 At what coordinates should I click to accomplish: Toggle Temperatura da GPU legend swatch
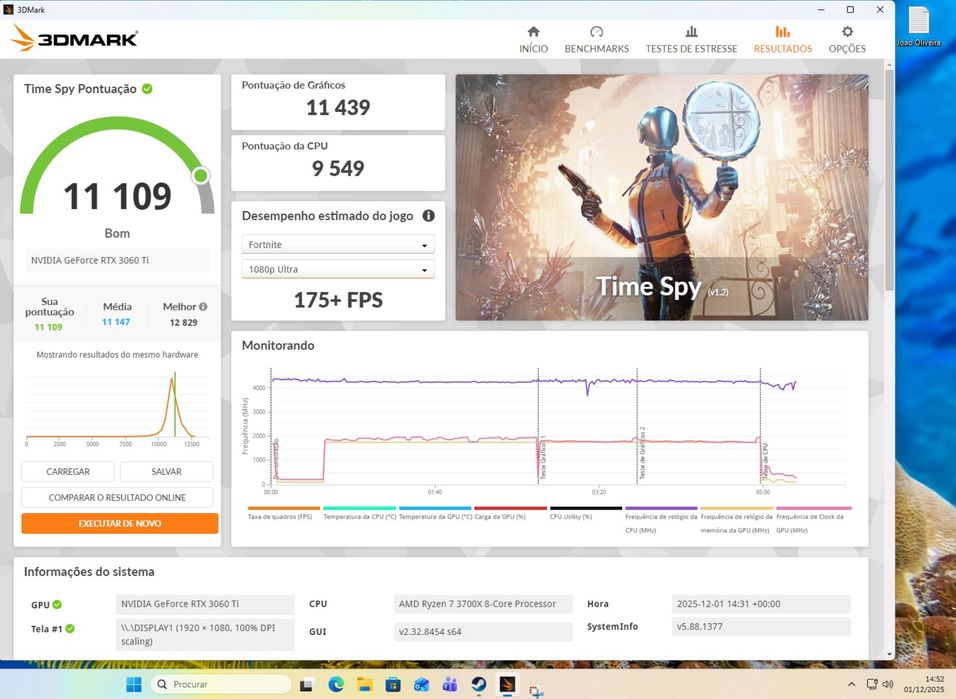435,508
